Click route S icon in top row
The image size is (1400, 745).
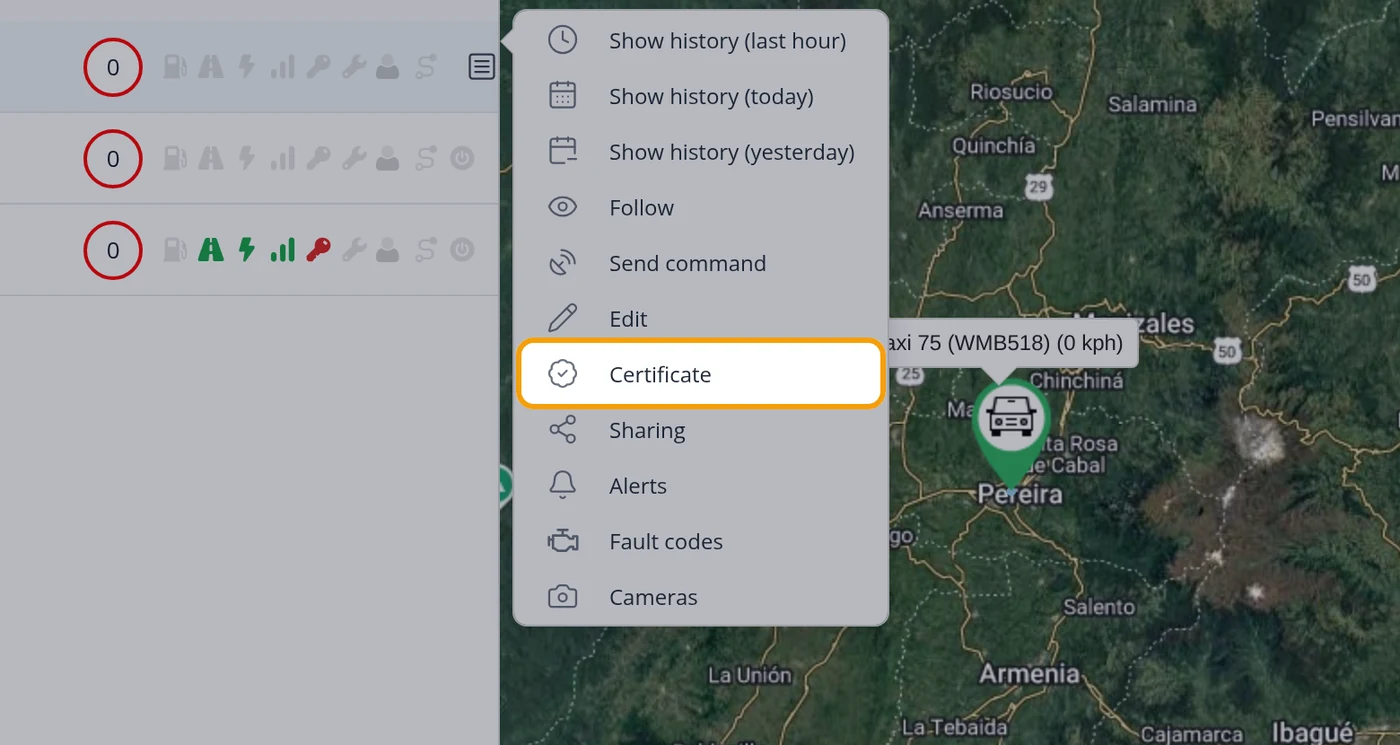(x=426, y=67)
